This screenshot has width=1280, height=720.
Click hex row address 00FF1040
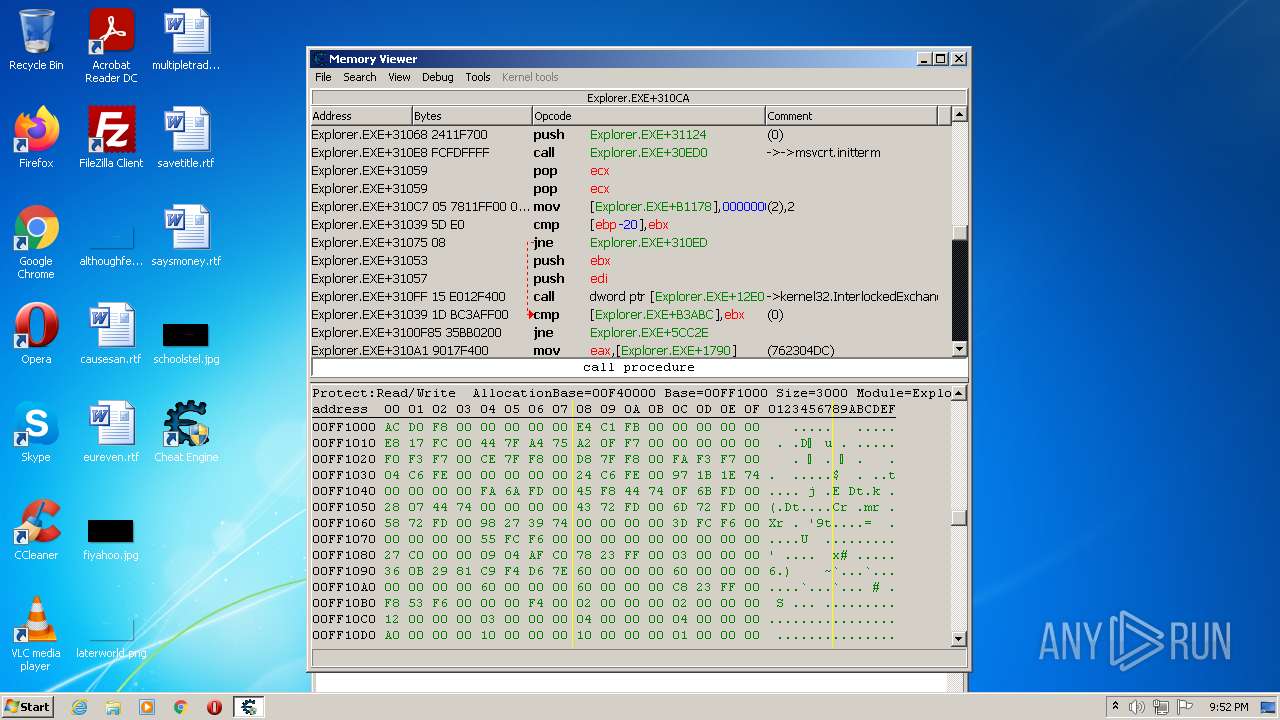pos(344,491)
